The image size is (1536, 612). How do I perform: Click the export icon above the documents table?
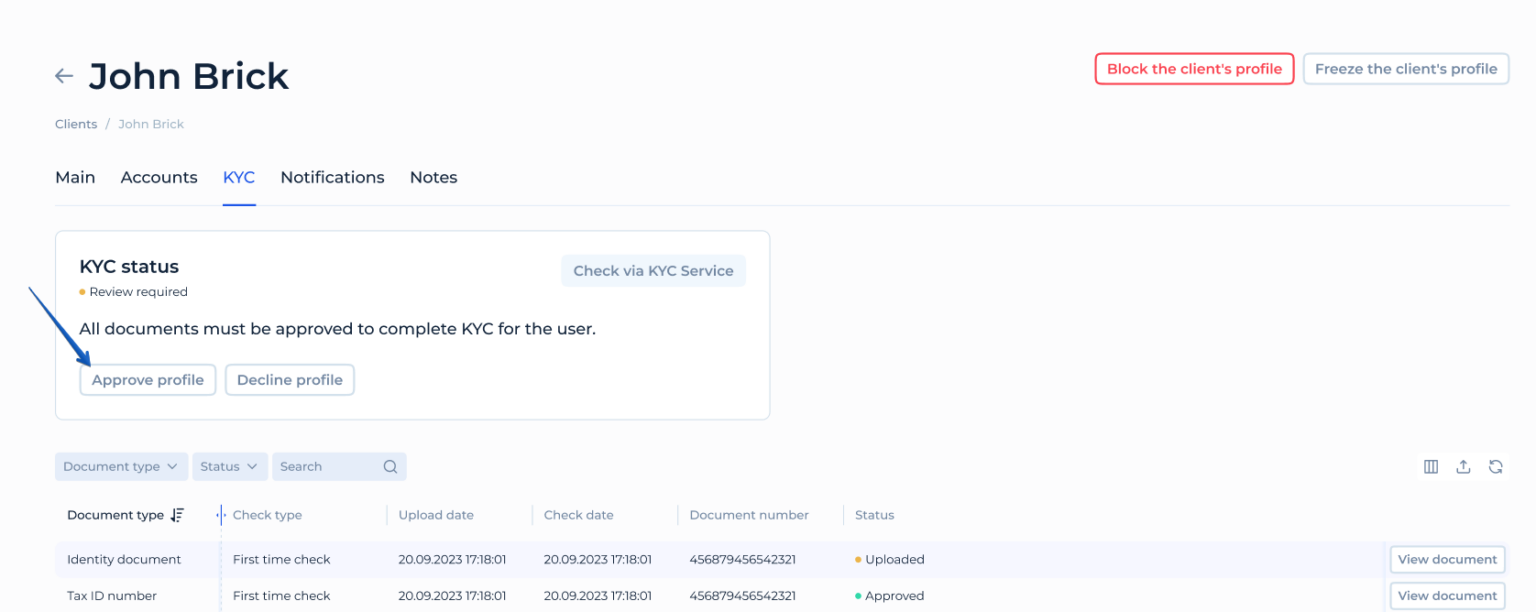pos(1463,466)
